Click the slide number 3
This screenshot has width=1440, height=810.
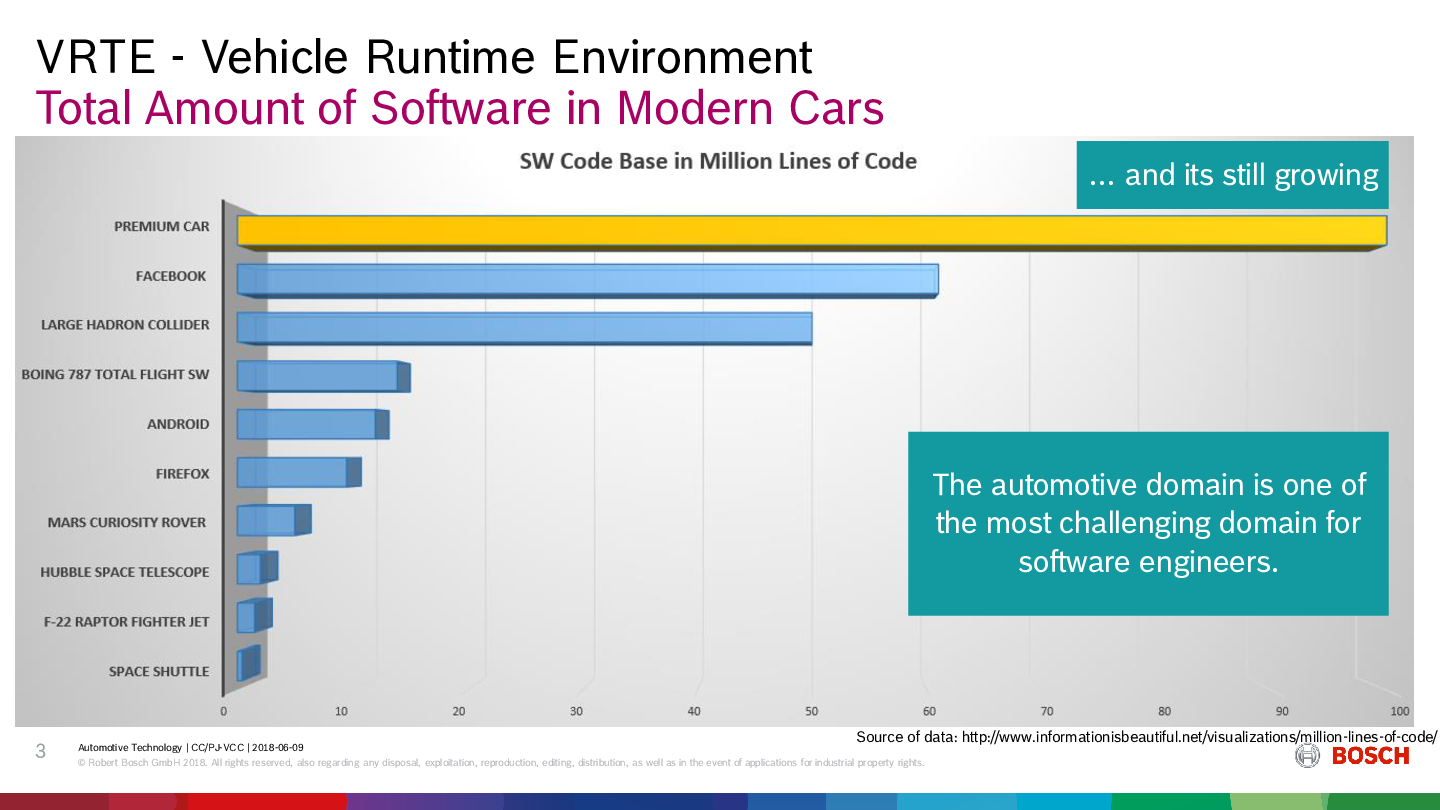click(x=41, y=751)
